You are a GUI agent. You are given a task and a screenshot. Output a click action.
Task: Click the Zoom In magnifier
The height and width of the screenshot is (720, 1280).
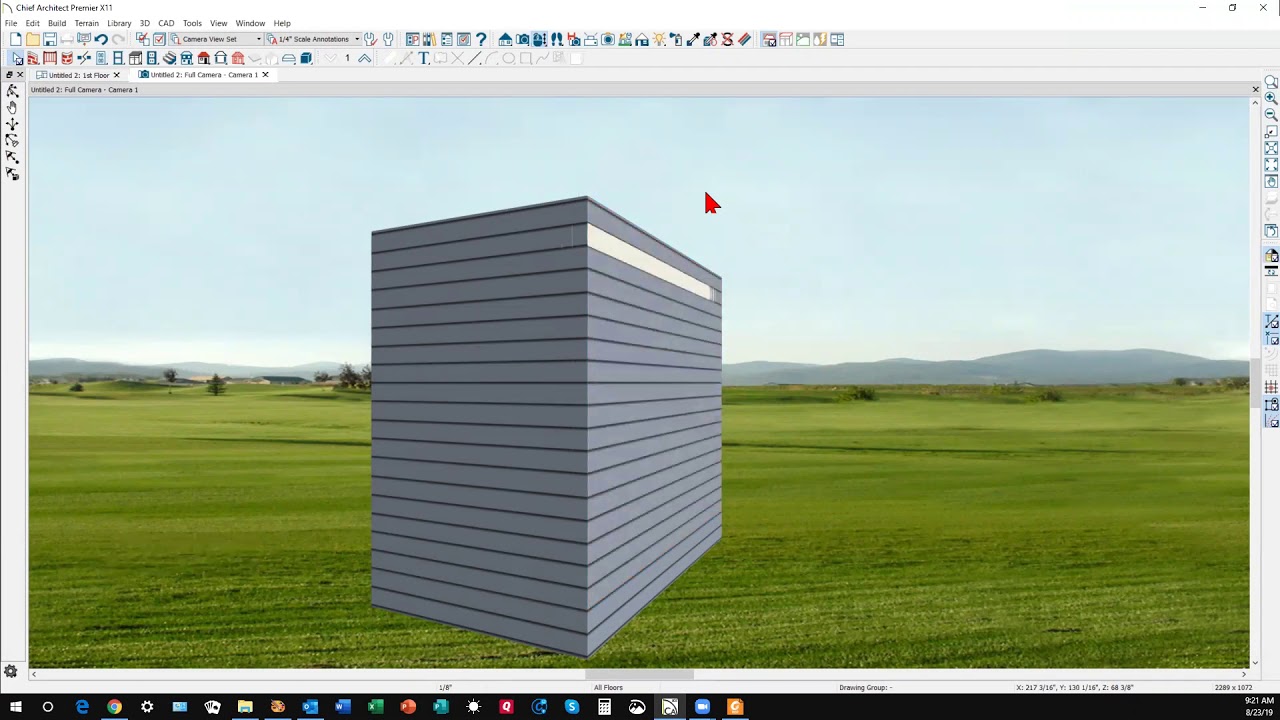point(1271,98)
